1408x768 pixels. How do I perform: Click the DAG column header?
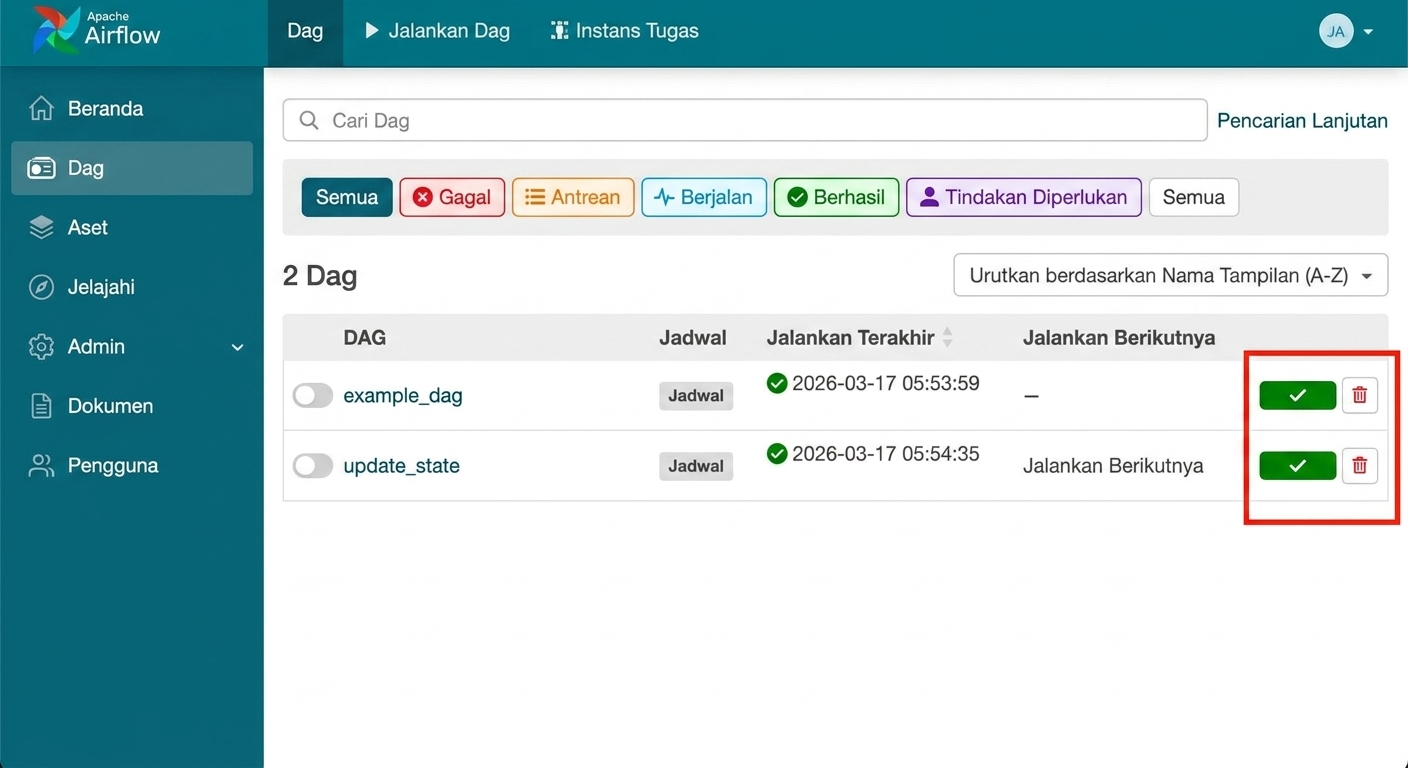click(x=365, y=338)
